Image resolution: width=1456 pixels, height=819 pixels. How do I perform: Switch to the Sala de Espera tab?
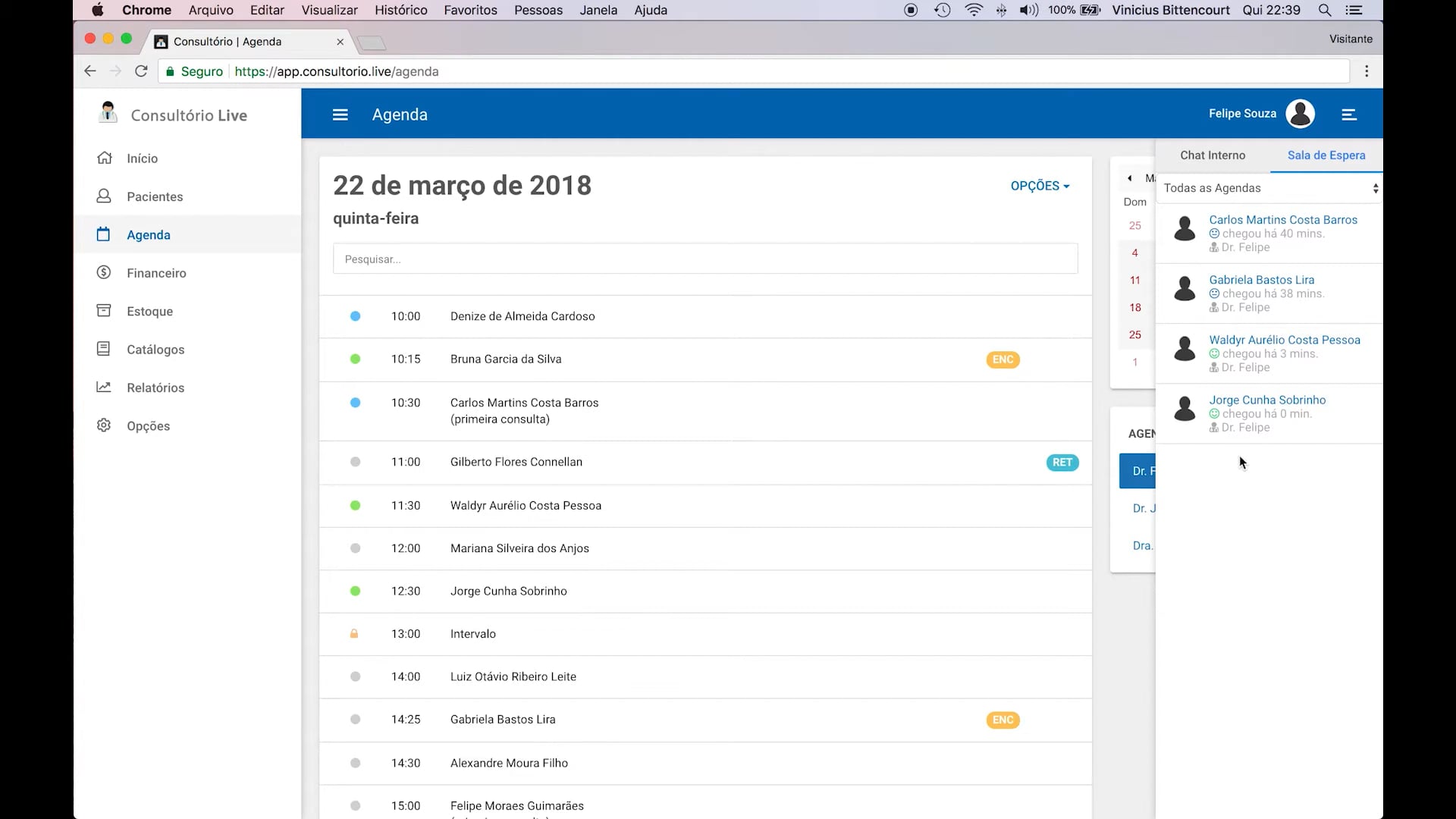coord(1326,155)
